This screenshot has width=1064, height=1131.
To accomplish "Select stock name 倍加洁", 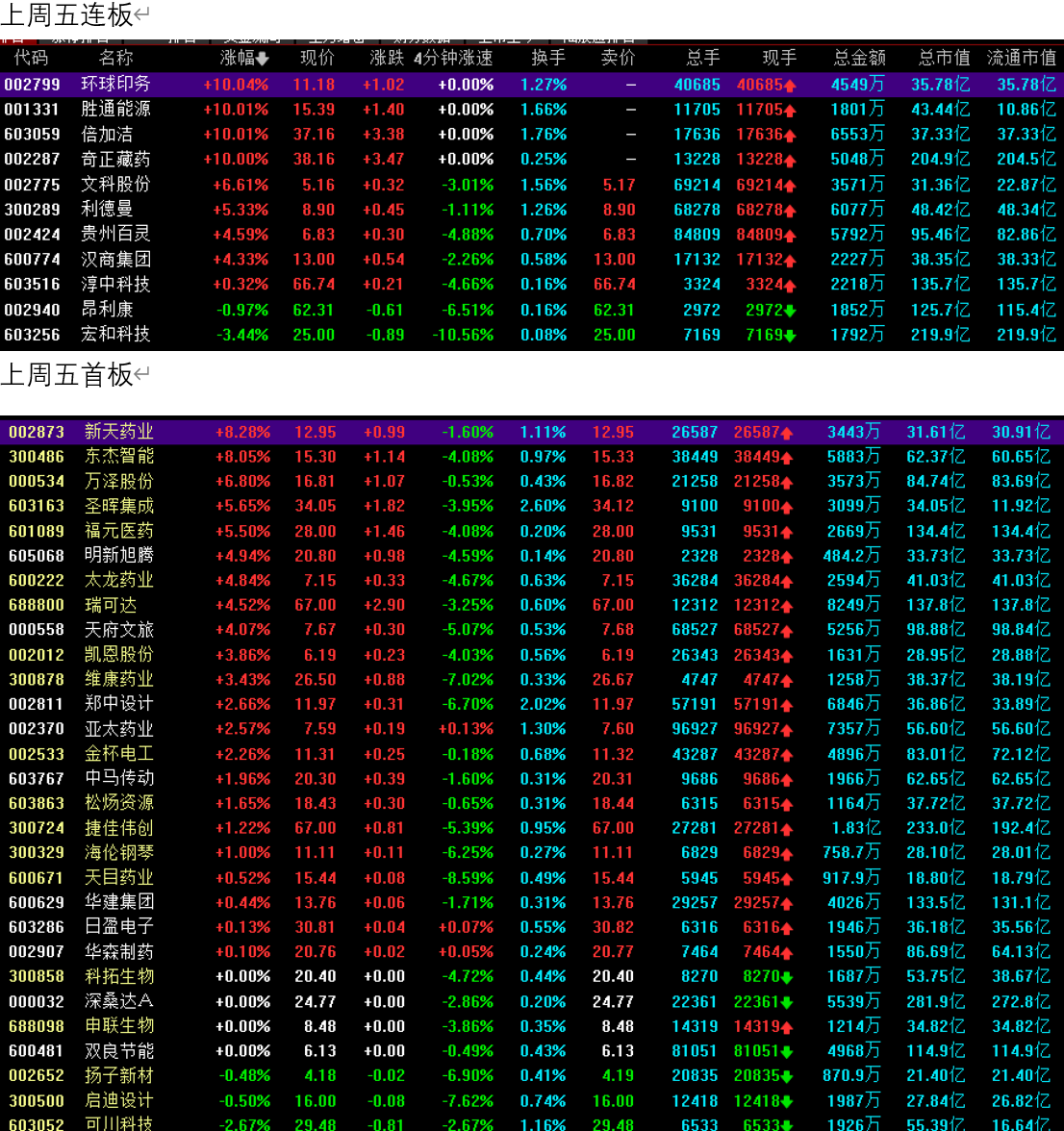I will click(x=108, y=135).
